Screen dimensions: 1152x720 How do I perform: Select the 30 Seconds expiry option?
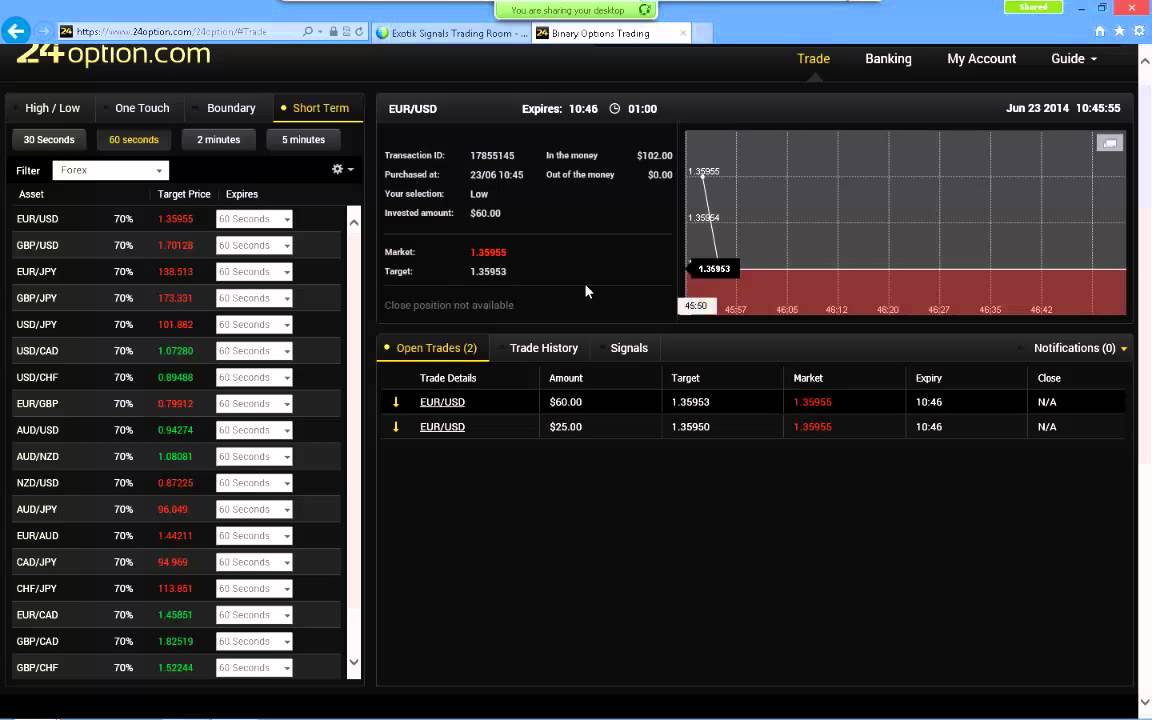point(48,140)
